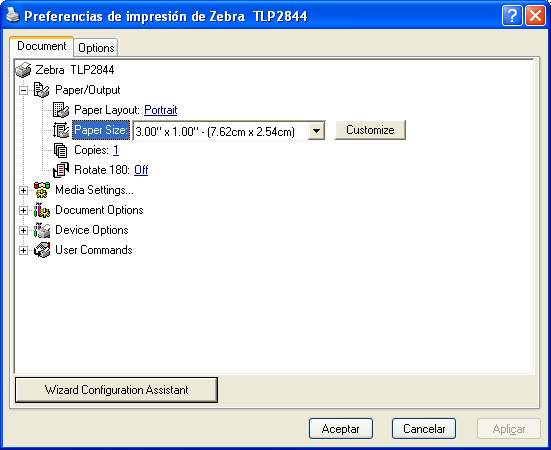
Task: Click the printer icon in title bar
Action: point(13,15)
